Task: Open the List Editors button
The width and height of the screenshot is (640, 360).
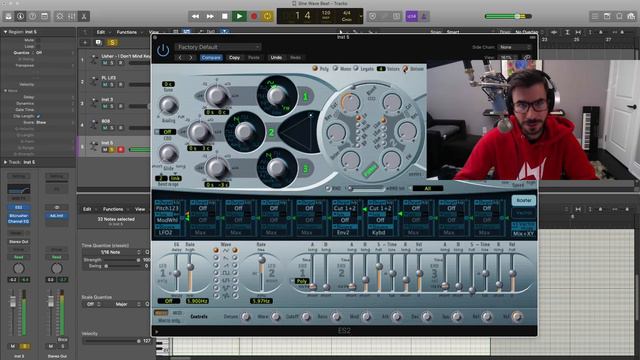Action: tap(595, 16)
